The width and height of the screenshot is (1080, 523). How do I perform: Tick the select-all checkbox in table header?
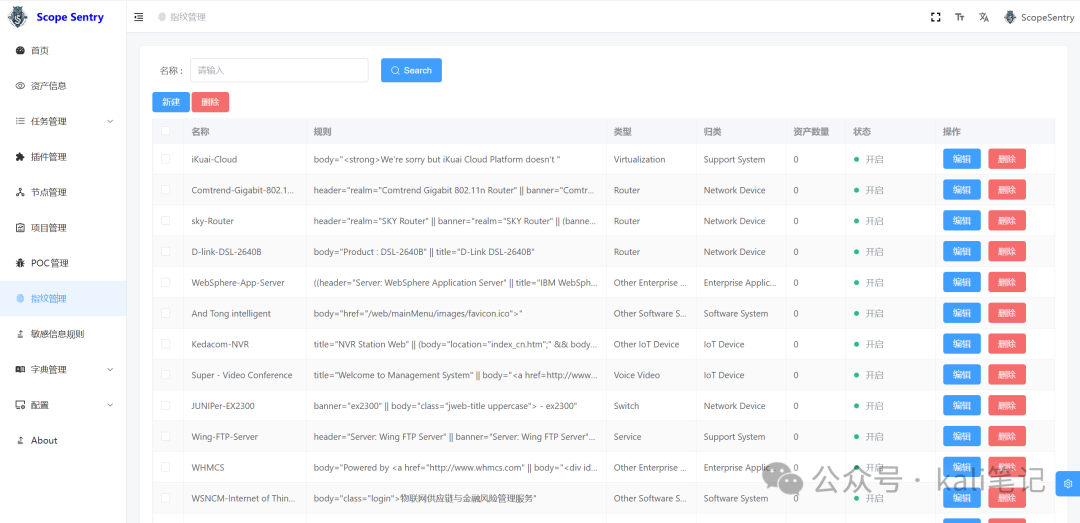pyautogui.click(x=165, y=131)
